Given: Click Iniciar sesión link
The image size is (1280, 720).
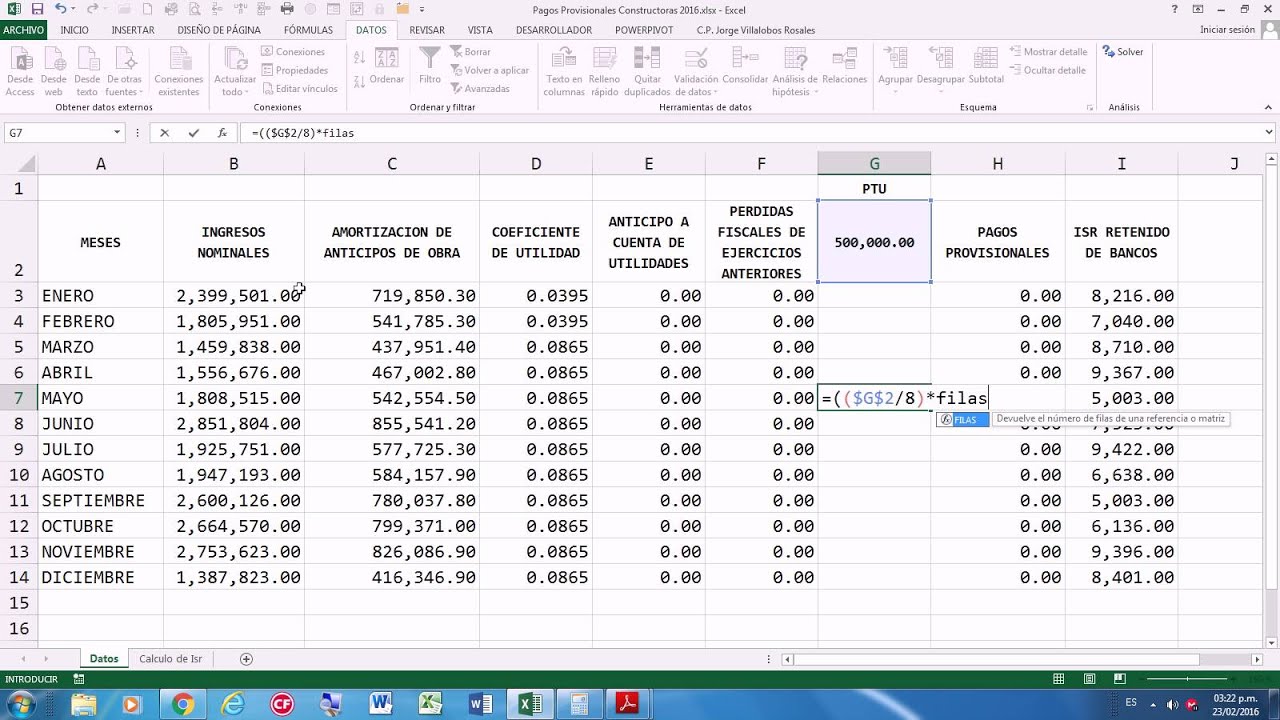Looking at the screenshot, I should (x=1227, y=30).
